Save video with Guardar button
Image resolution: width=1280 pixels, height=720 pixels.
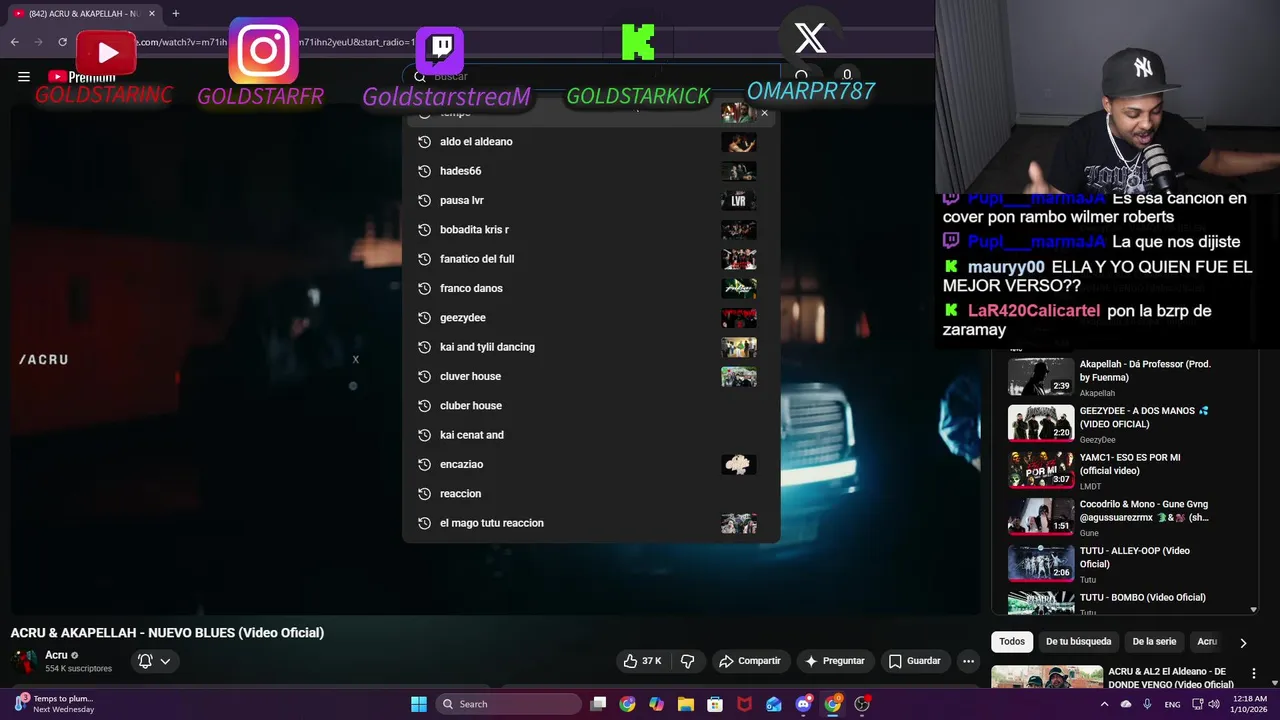[x=915, y=661]
